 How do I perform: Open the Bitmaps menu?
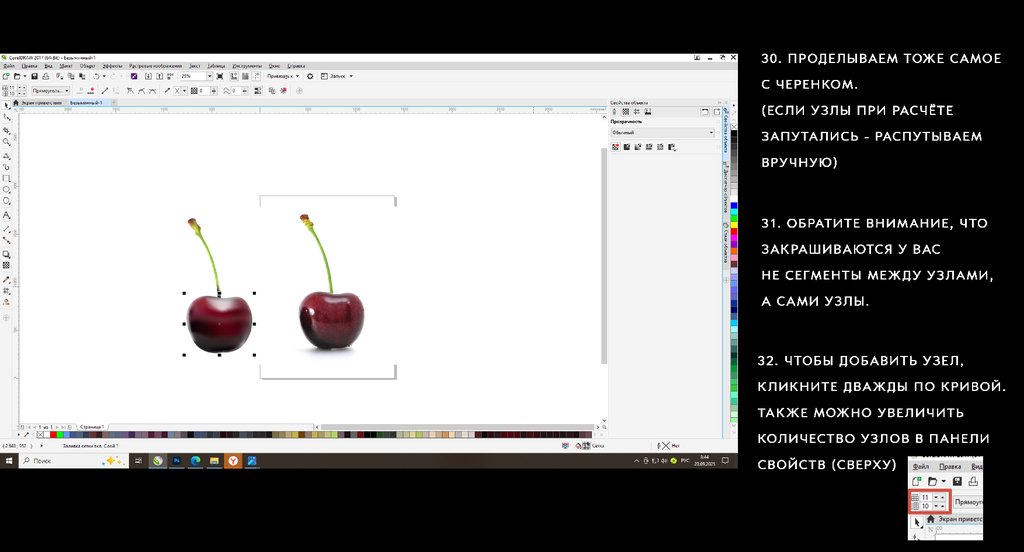(155, 66)
